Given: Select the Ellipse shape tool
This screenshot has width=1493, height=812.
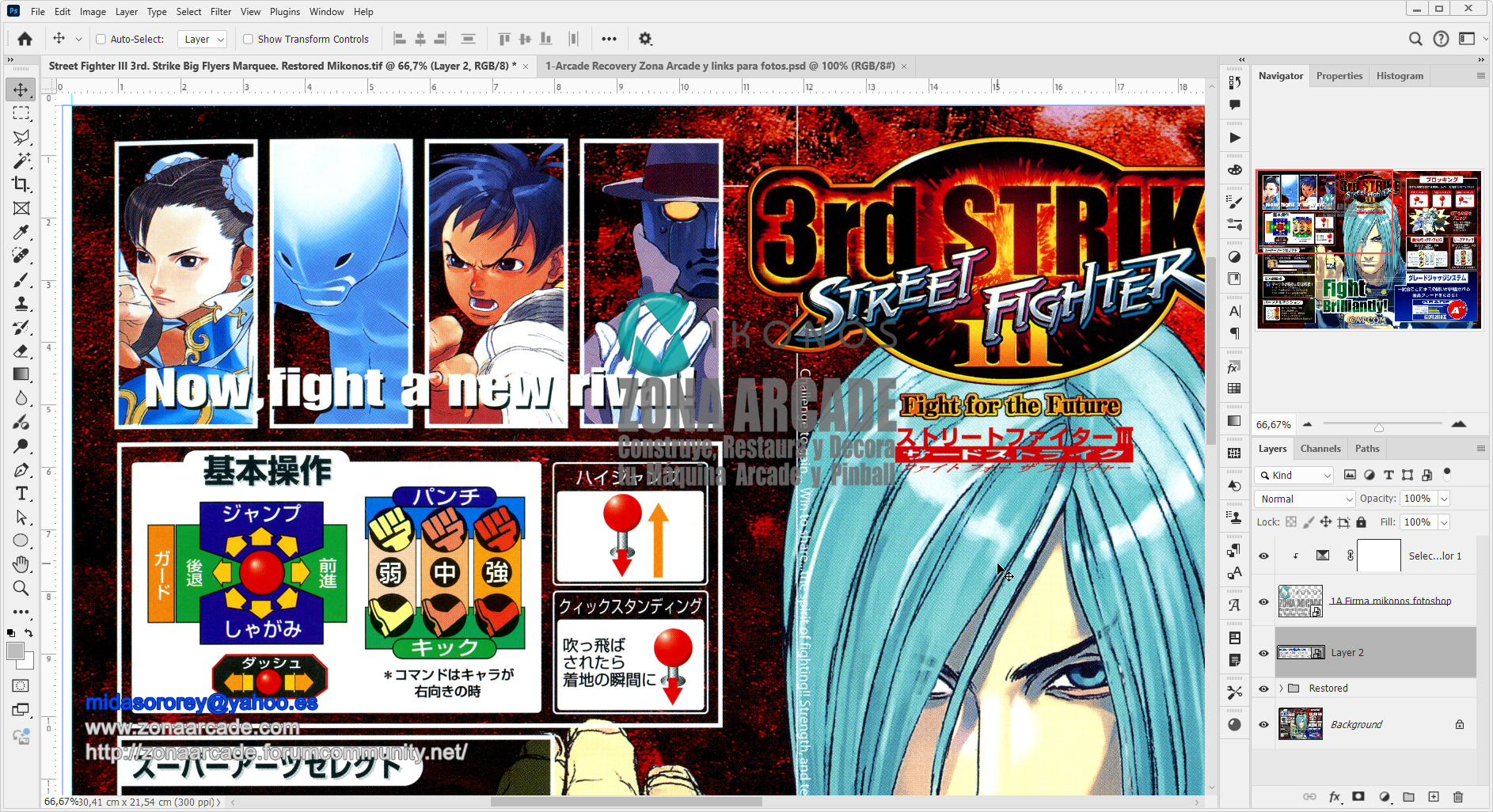Looking at the screenshot, I should click(21, 541).
